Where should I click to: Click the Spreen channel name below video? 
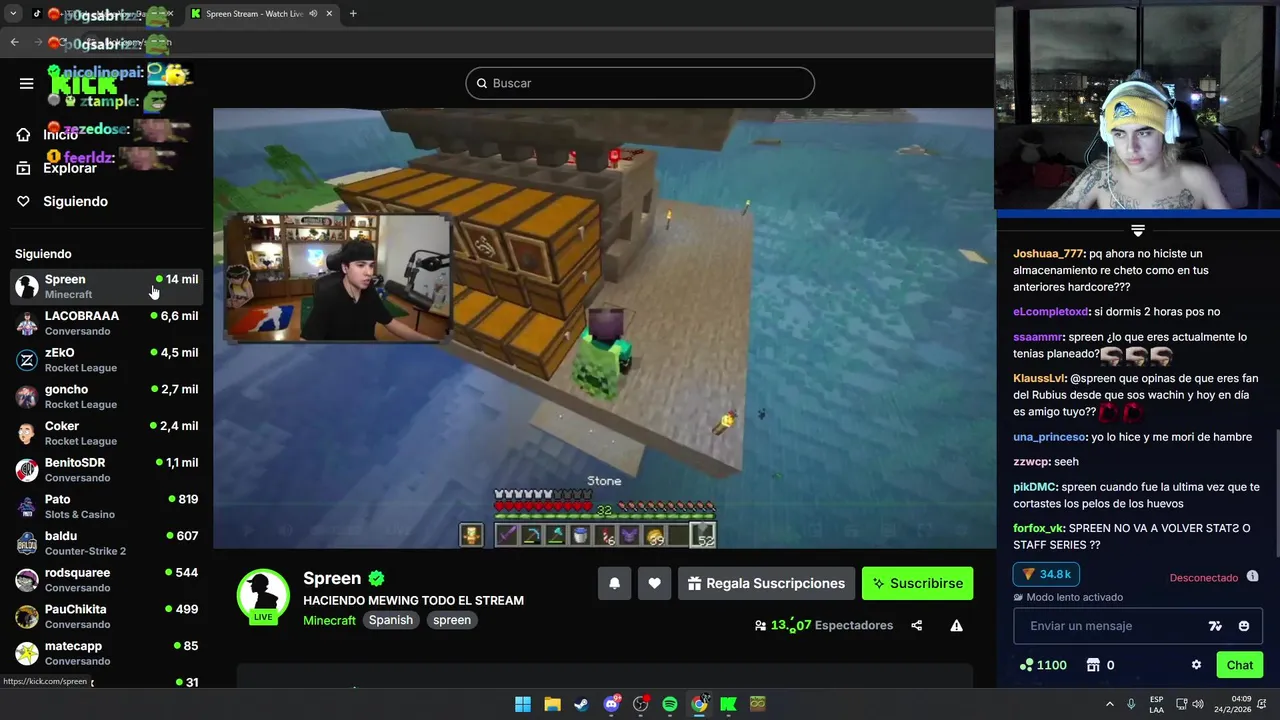pos(332,578)
